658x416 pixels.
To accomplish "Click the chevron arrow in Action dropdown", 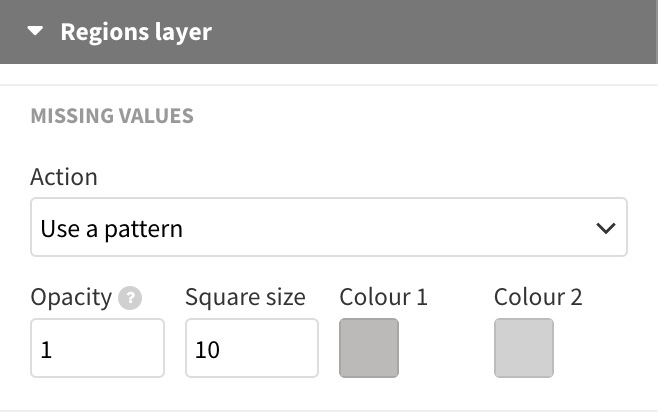I will [606, 228].
